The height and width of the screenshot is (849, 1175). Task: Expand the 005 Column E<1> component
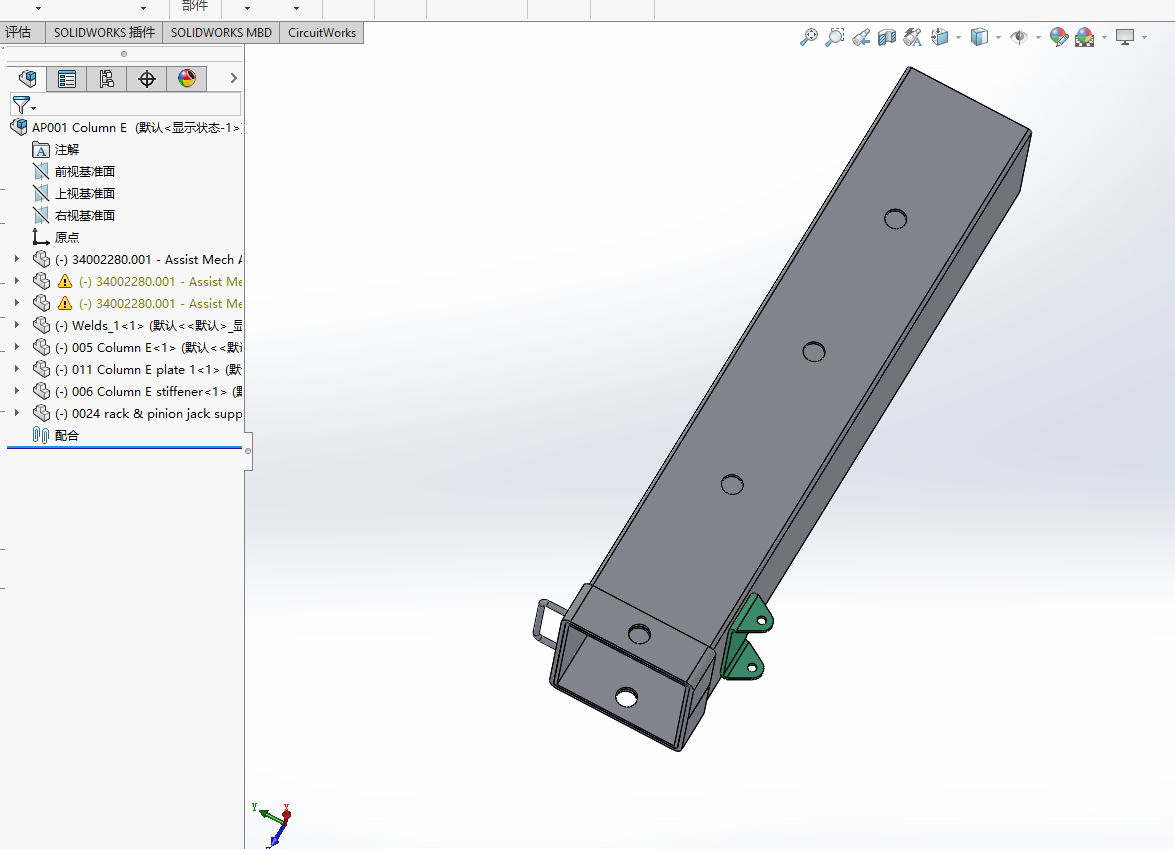(x=16, y=347)
